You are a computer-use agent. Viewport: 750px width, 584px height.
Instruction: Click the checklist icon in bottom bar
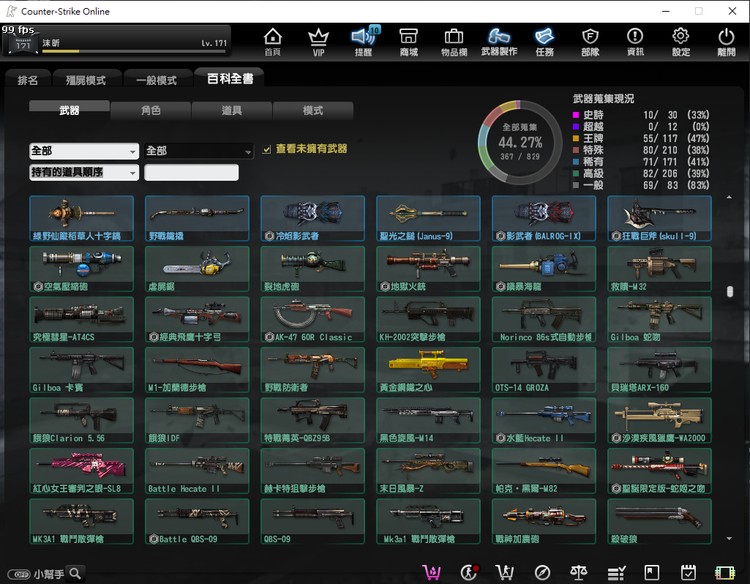click(x=616, y=573)
